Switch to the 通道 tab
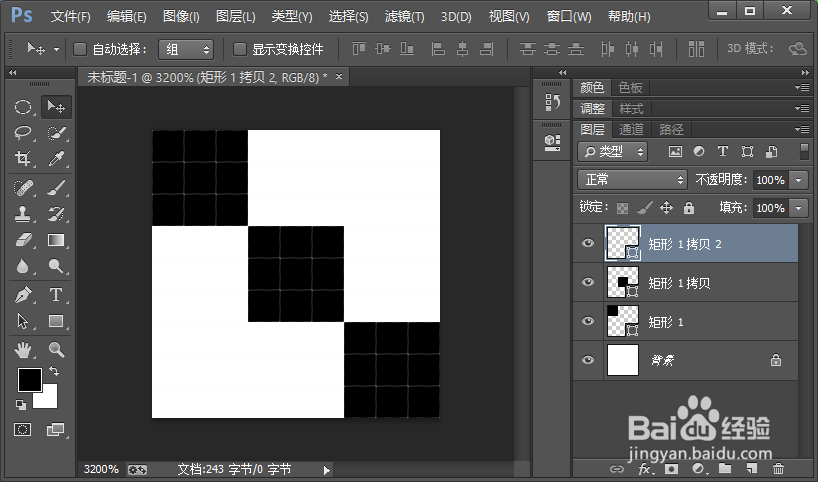The width and height of the screenshot is (818, 482). 631,129
